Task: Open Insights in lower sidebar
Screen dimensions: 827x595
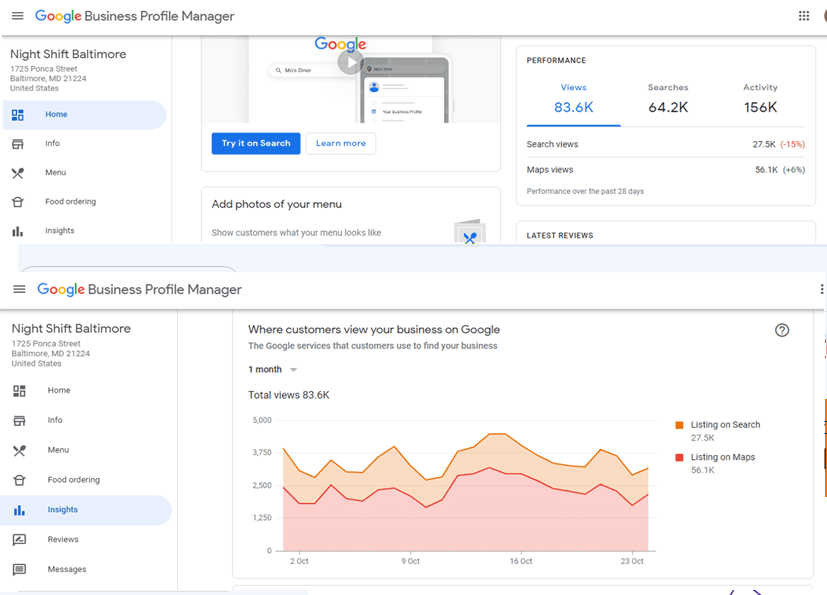Action: pos(86,510)
